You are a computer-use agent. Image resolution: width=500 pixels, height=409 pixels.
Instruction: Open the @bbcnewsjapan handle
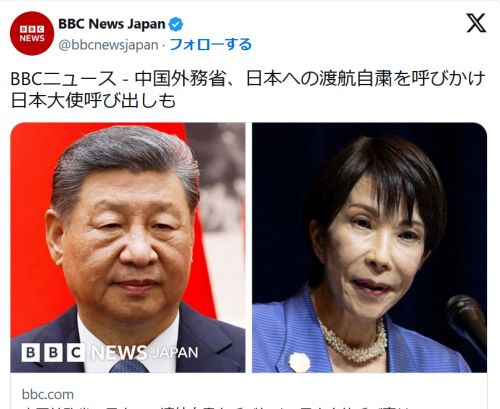pyautogui.click(x=108, y=45)
